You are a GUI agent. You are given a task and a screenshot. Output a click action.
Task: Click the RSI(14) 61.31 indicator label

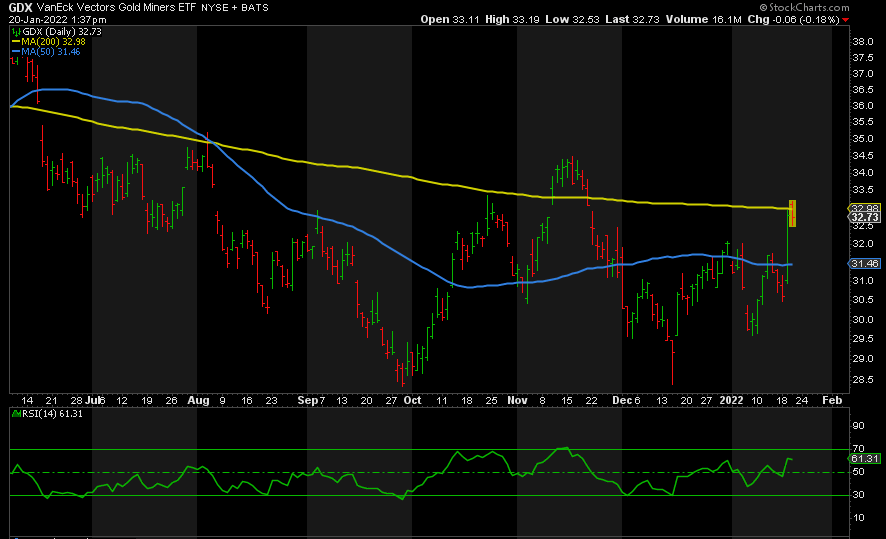(x=52, y=414)
